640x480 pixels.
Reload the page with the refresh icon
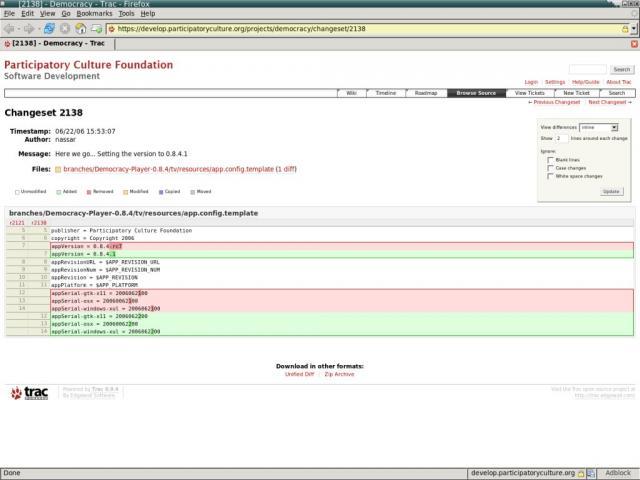coord(49,29)
